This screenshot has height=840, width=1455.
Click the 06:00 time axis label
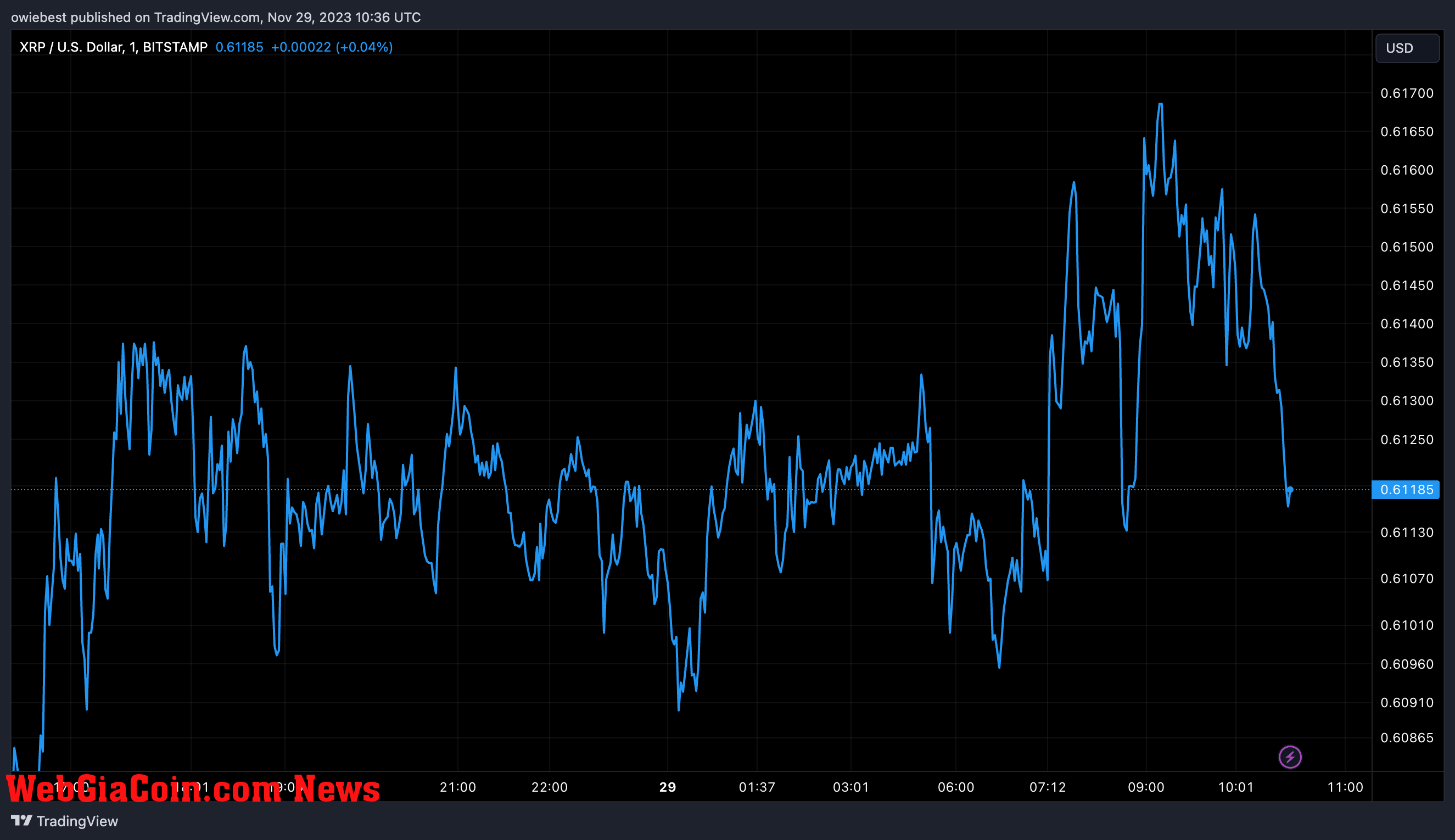tap(956, 787)
